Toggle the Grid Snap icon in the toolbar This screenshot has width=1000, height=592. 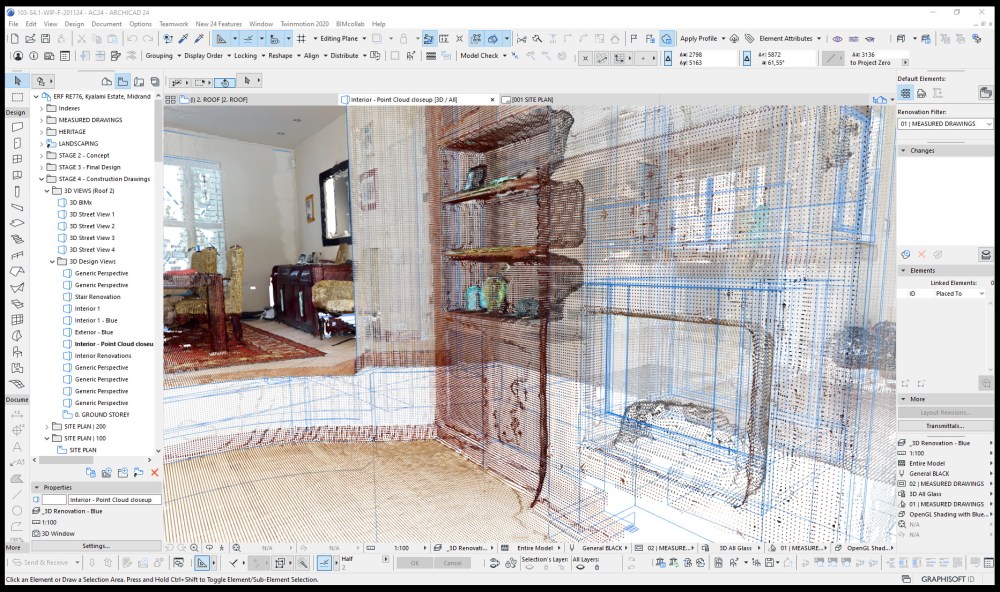[x=301, y=39]
